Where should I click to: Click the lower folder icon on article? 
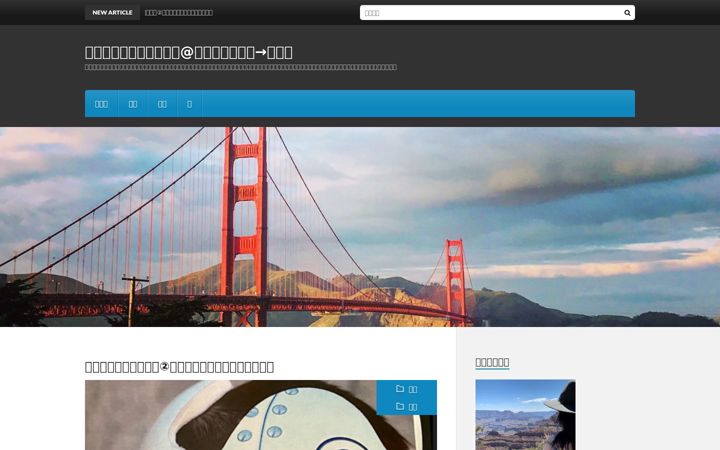click(400, 406)
